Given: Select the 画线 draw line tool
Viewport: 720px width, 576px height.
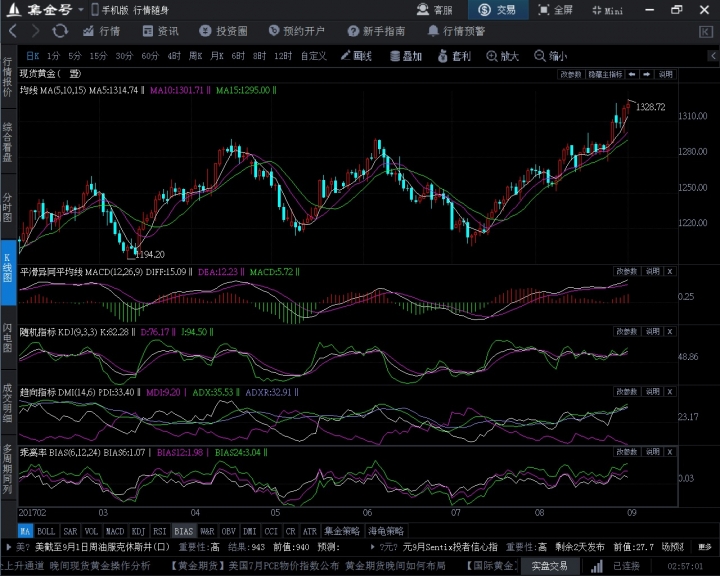Looking at the screenshot, I should (355, 56).
